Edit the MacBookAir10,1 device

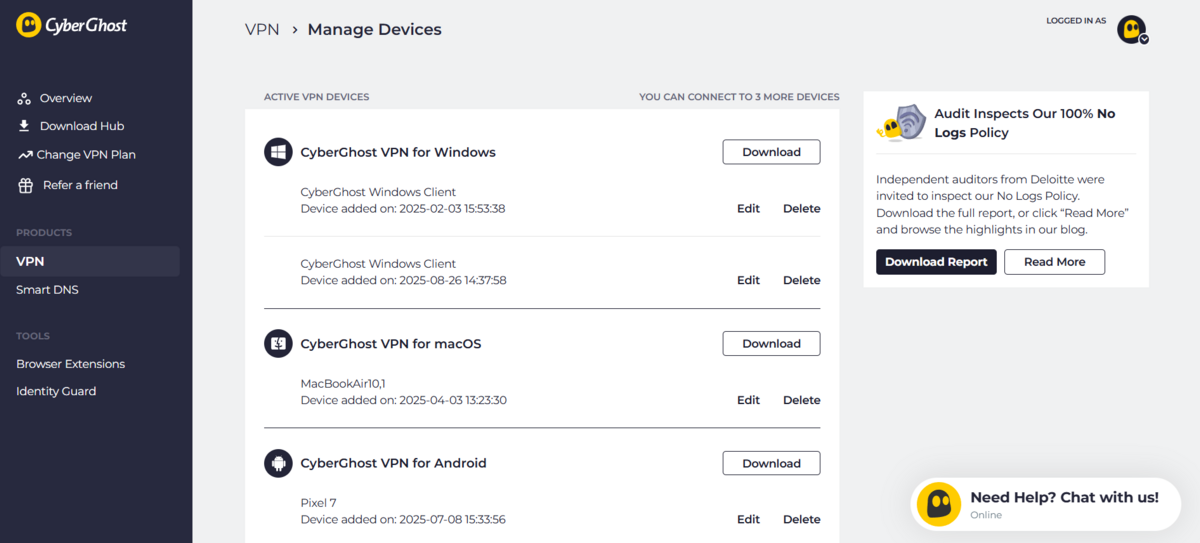[748, 400]
